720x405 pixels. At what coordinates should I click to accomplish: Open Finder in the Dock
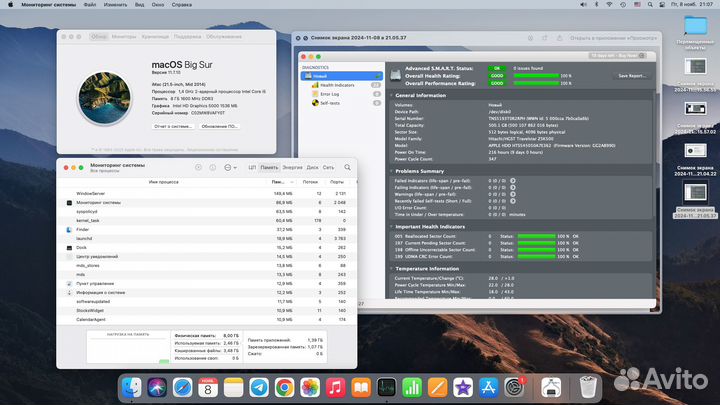click(x=132, y=388)
